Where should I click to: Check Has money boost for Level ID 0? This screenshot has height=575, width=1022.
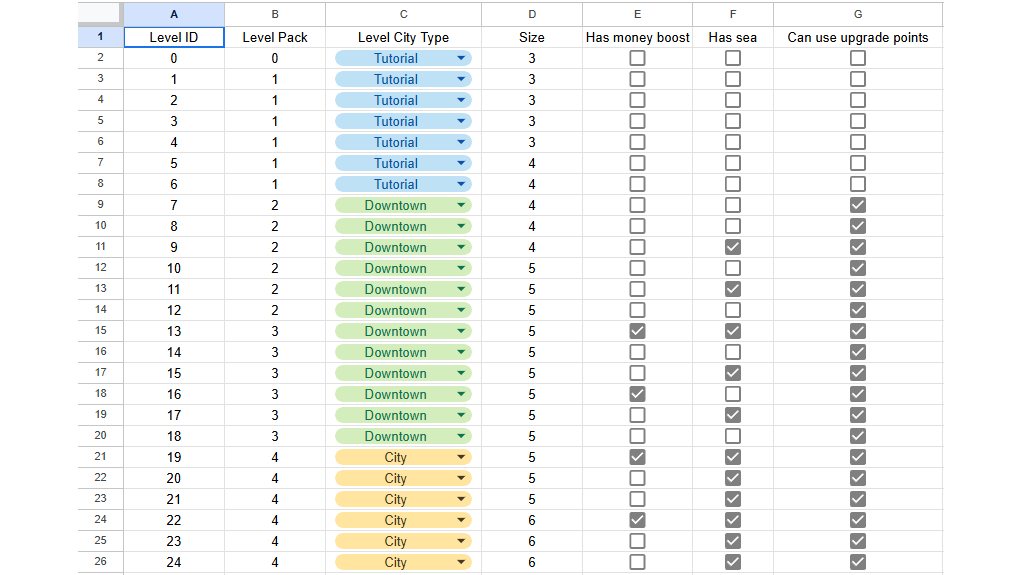click(637, 58)
